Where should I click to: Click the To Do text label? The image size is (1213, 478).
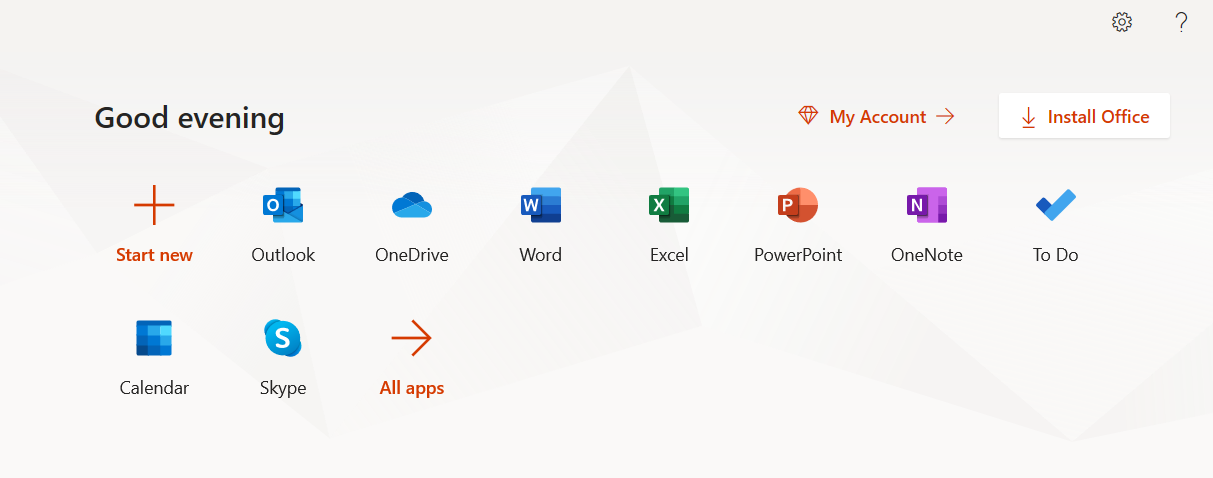1056,255
